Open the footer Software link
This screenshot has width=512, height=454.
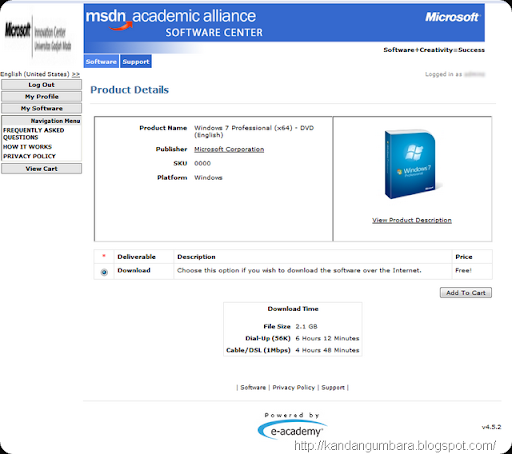pyautogui.click(x=253, y=387)
